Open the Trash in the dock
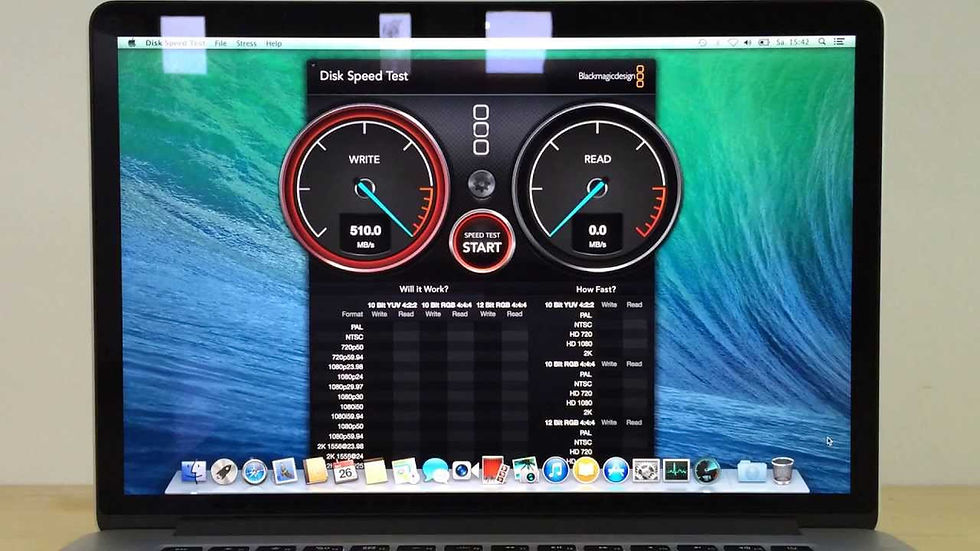Screen dimensions: 980x551 click(782, 470)
